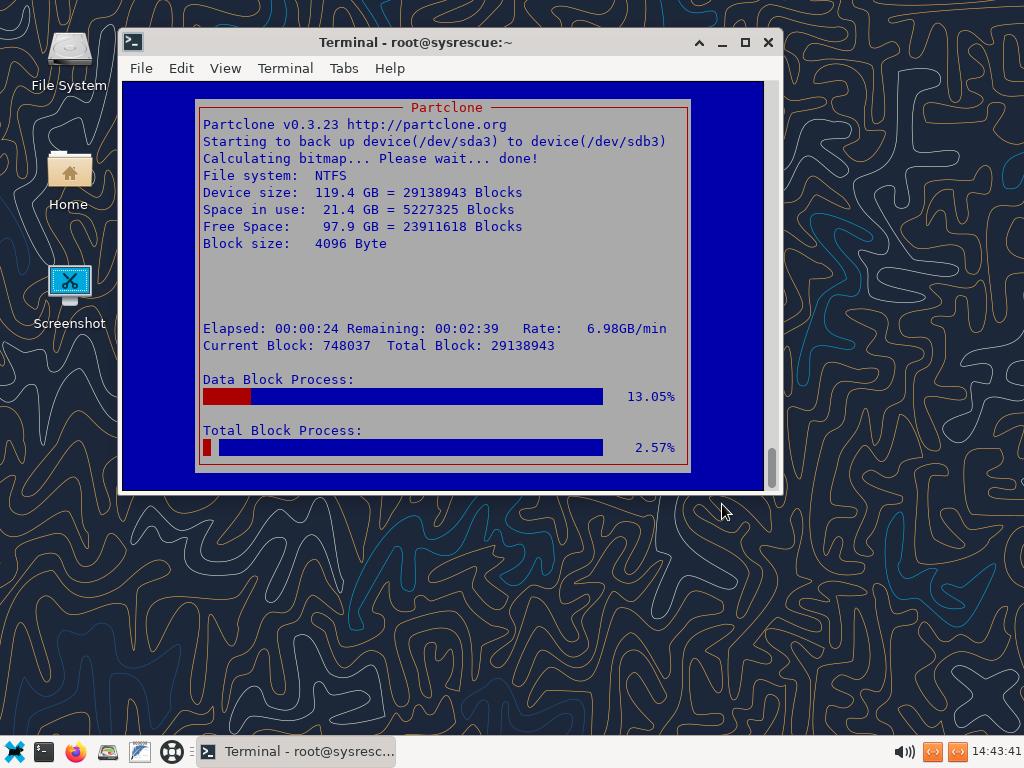Click the lifebuoy help manual icon
Screen dimensions: 1024x768
172,751
